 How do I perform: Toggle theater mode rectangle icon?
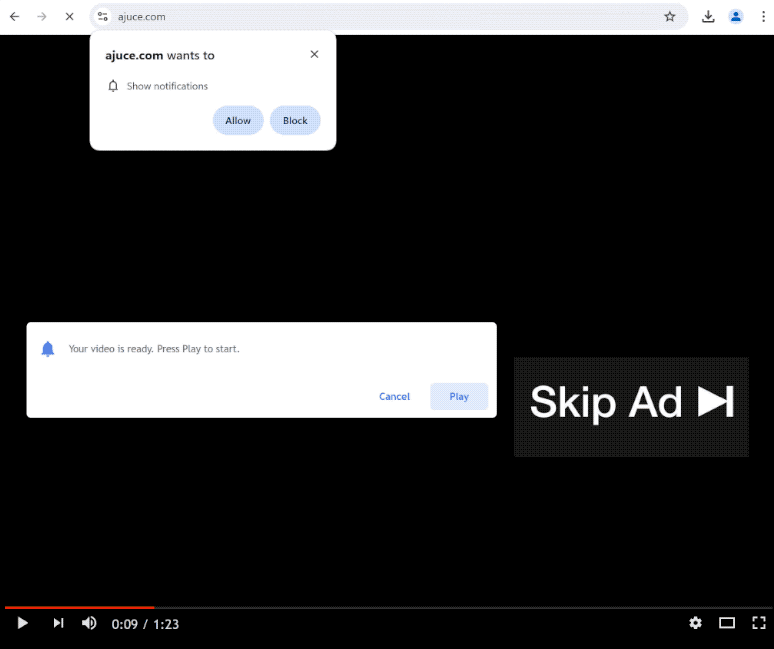727,623
